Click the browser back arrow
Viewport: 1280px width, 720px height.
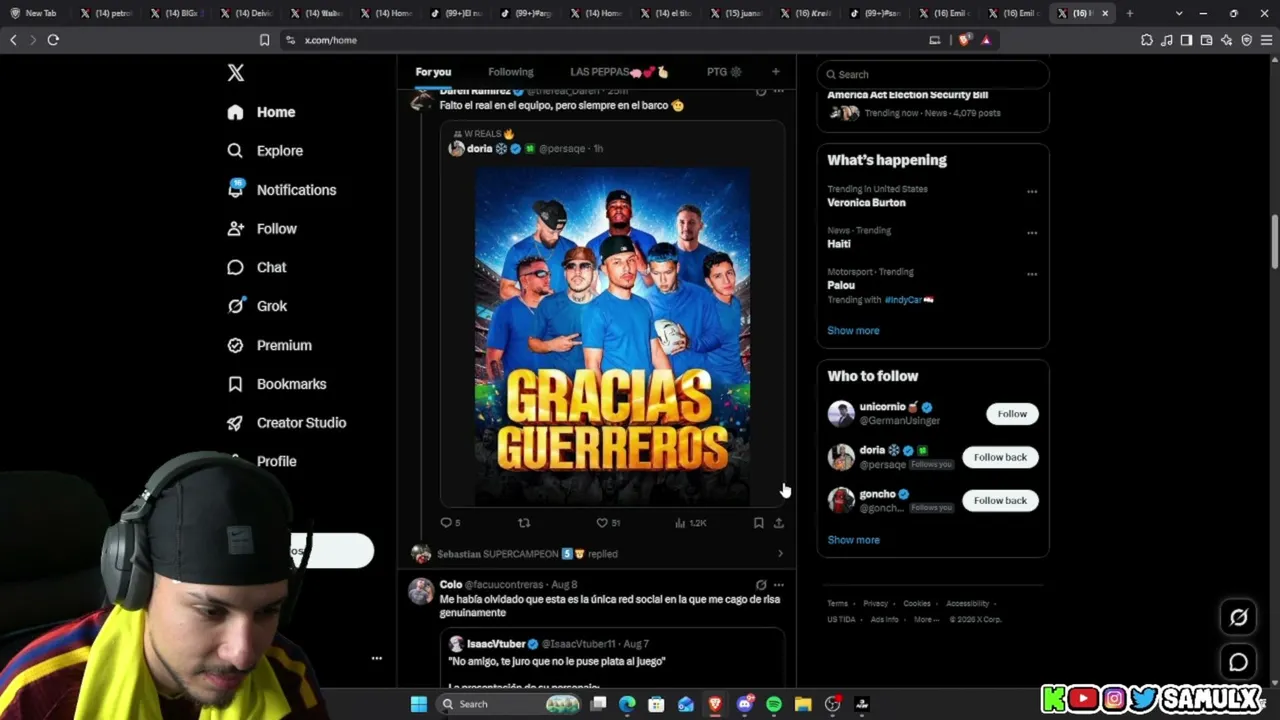[13, 40]
